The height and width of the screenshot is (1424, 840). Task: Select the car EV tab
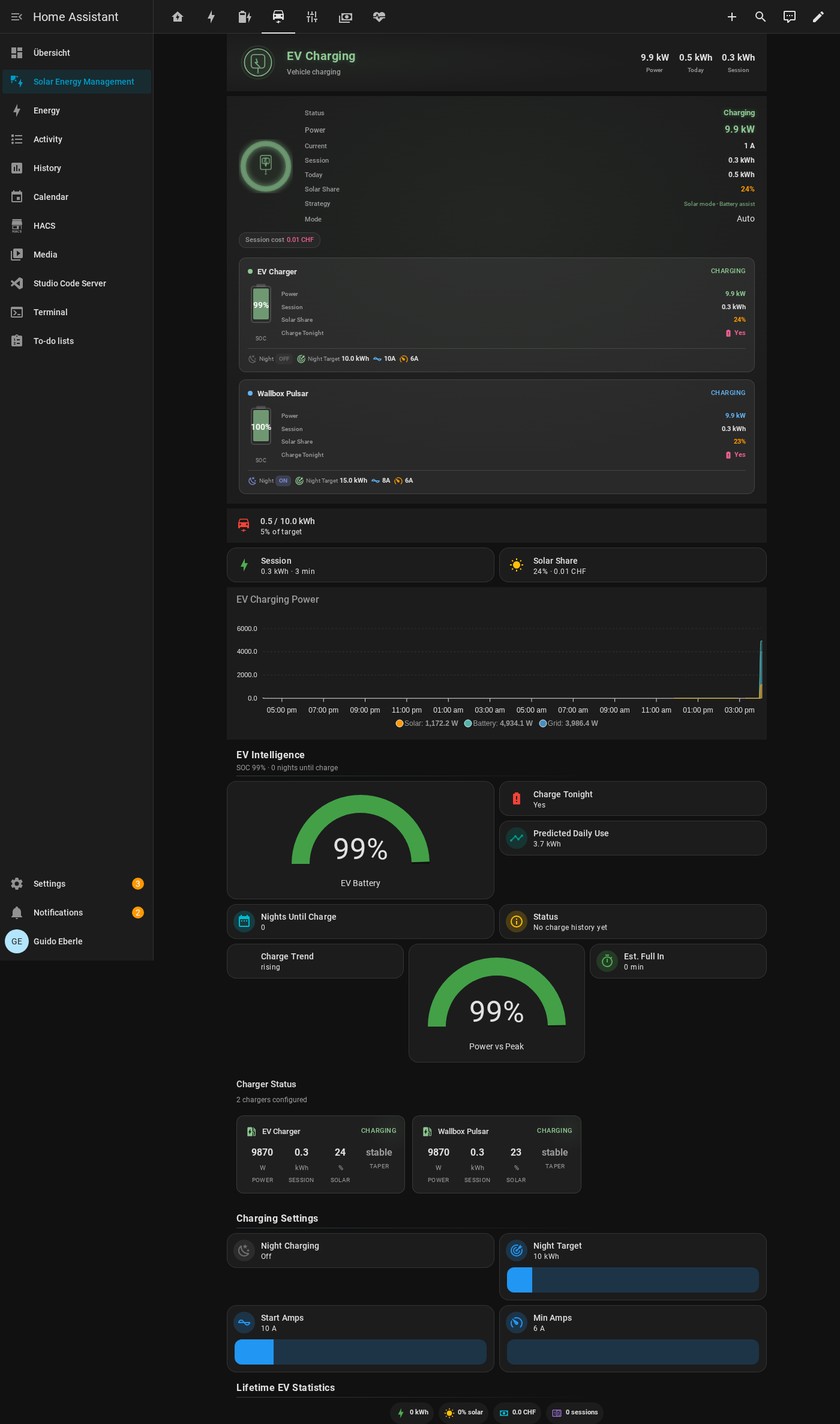coord(278,17)
